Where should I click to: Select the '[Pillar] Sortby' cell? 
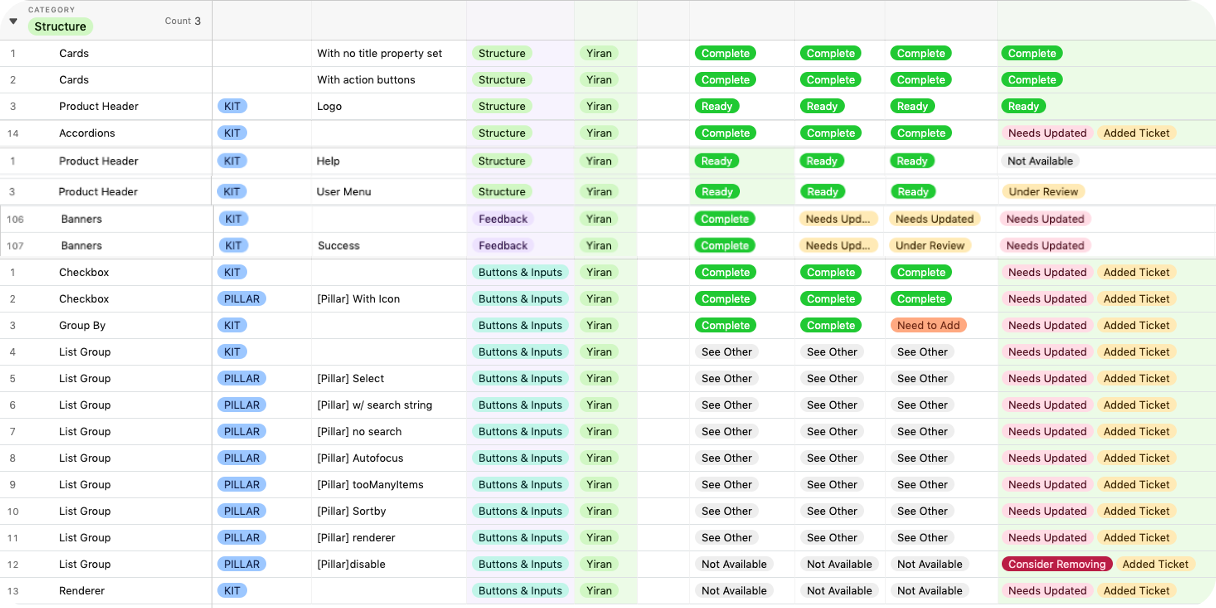point(389,511)
